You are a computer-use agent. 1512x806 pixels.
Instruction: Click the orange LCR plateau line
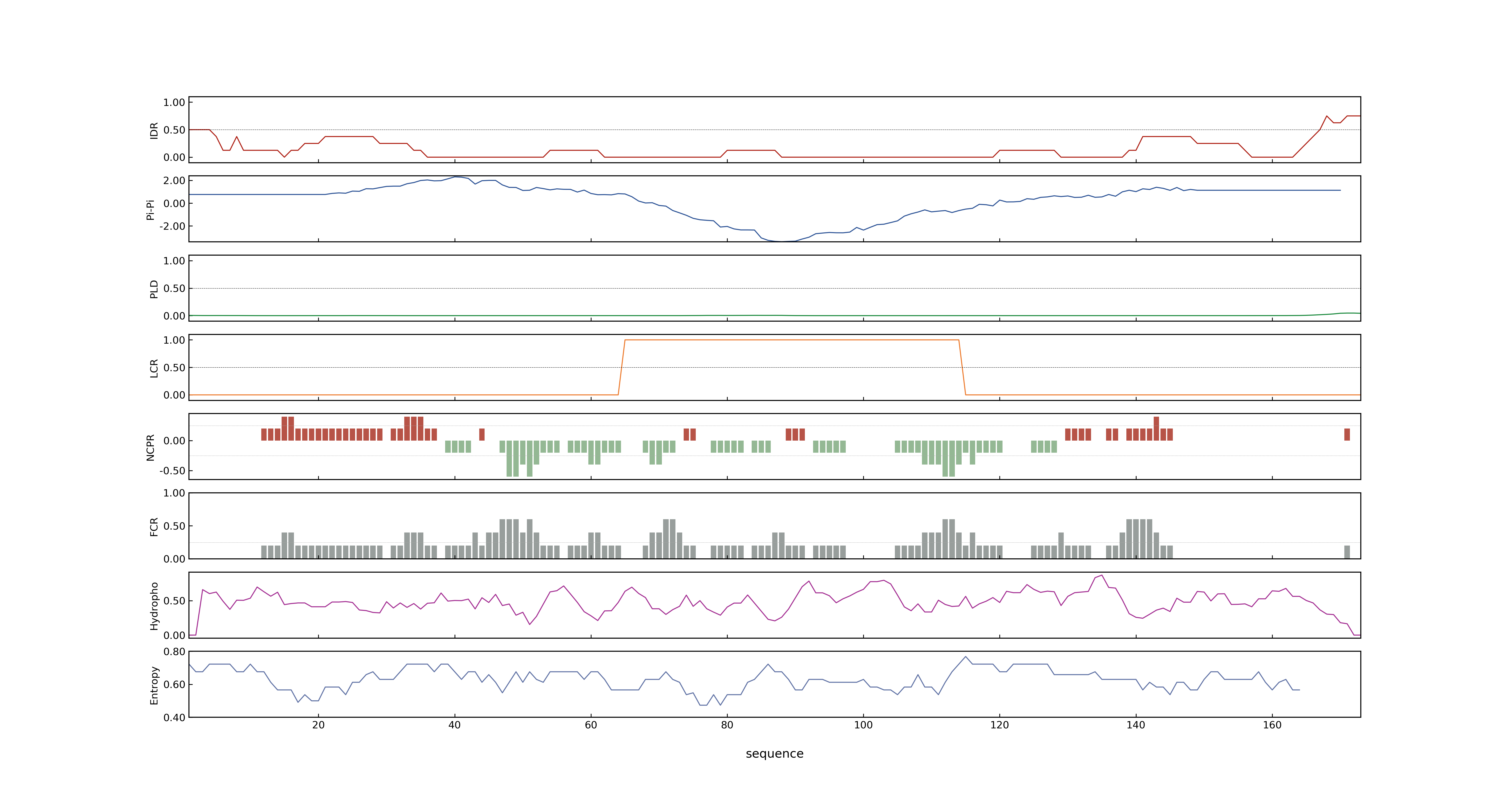click(791, 340)
